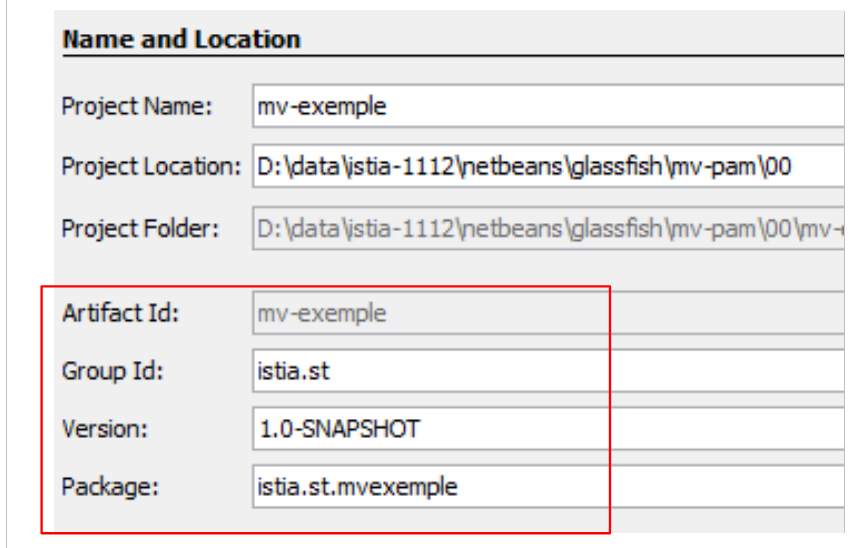The image size is (856, 548).
Task: Click the "Artifact Id:" label
Action: pyautogui.click(x=120, y=313)
